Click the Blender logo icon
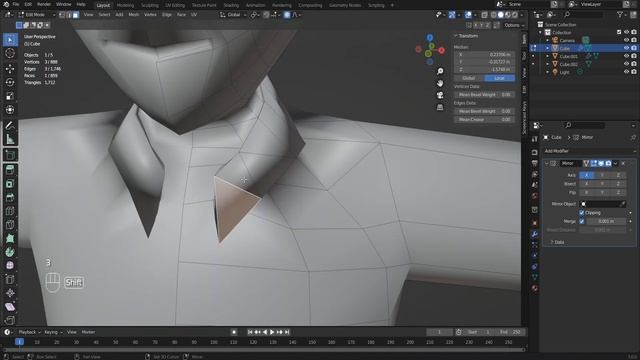The image size is (640, 360). click(x=6, y=4)
